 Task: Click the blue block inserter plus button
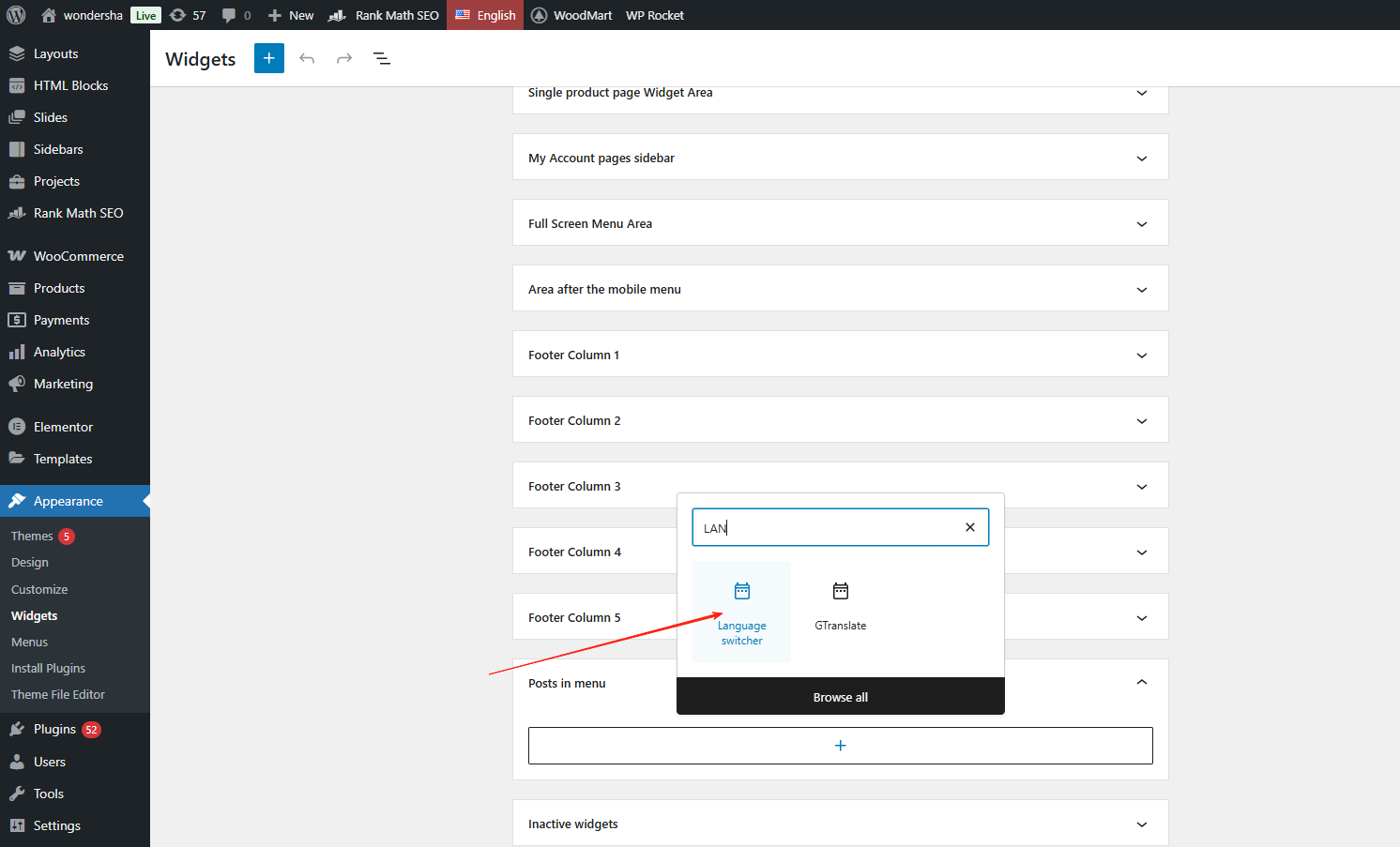pos(268,58)
